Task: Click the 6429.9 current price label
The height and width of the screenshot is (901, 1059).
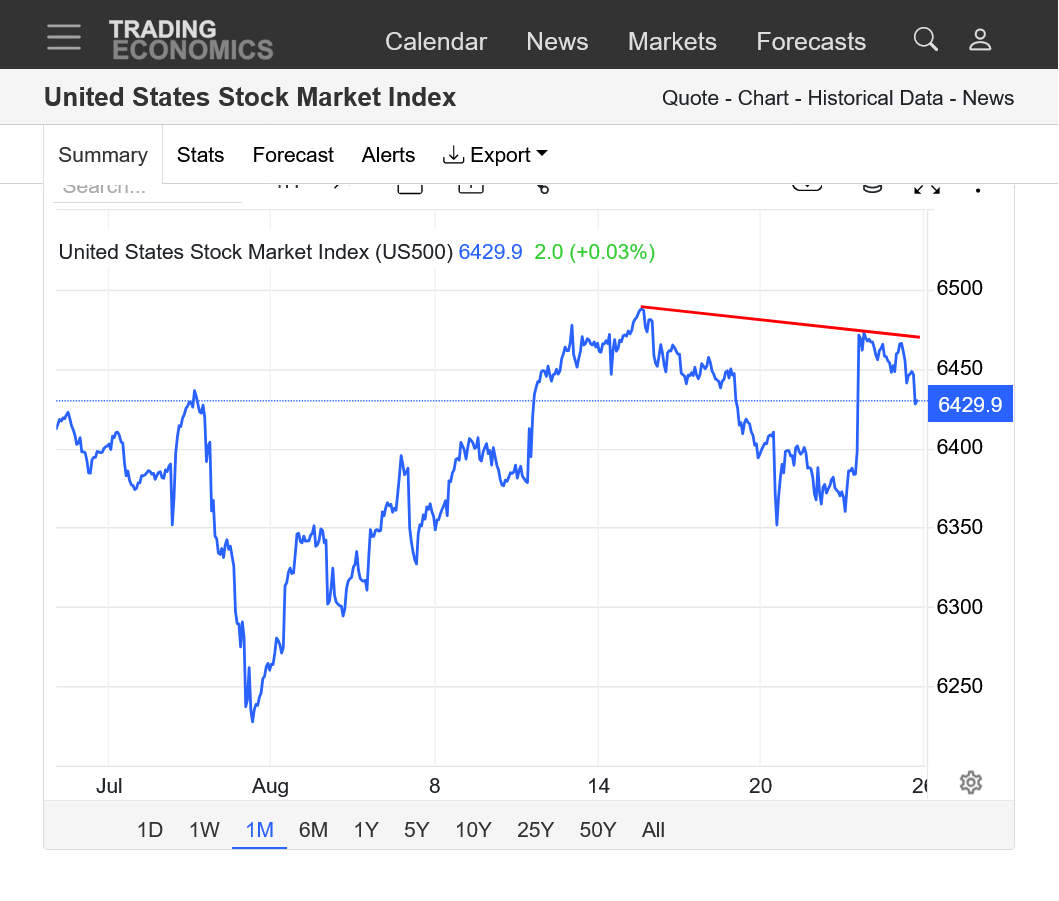Action: pos(970,405)
